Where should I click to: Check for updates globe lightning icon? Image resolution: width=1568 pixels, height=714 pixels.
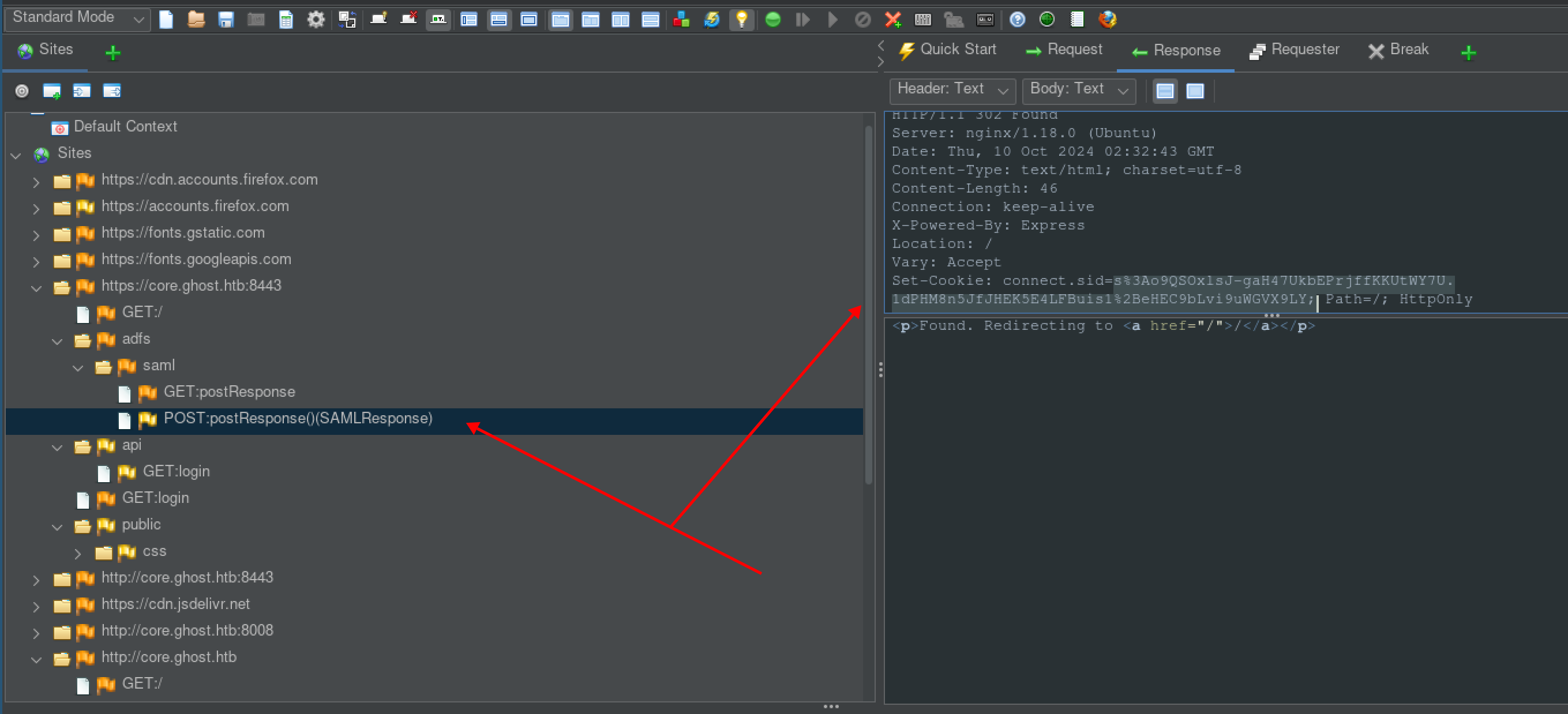pos(711,20)
